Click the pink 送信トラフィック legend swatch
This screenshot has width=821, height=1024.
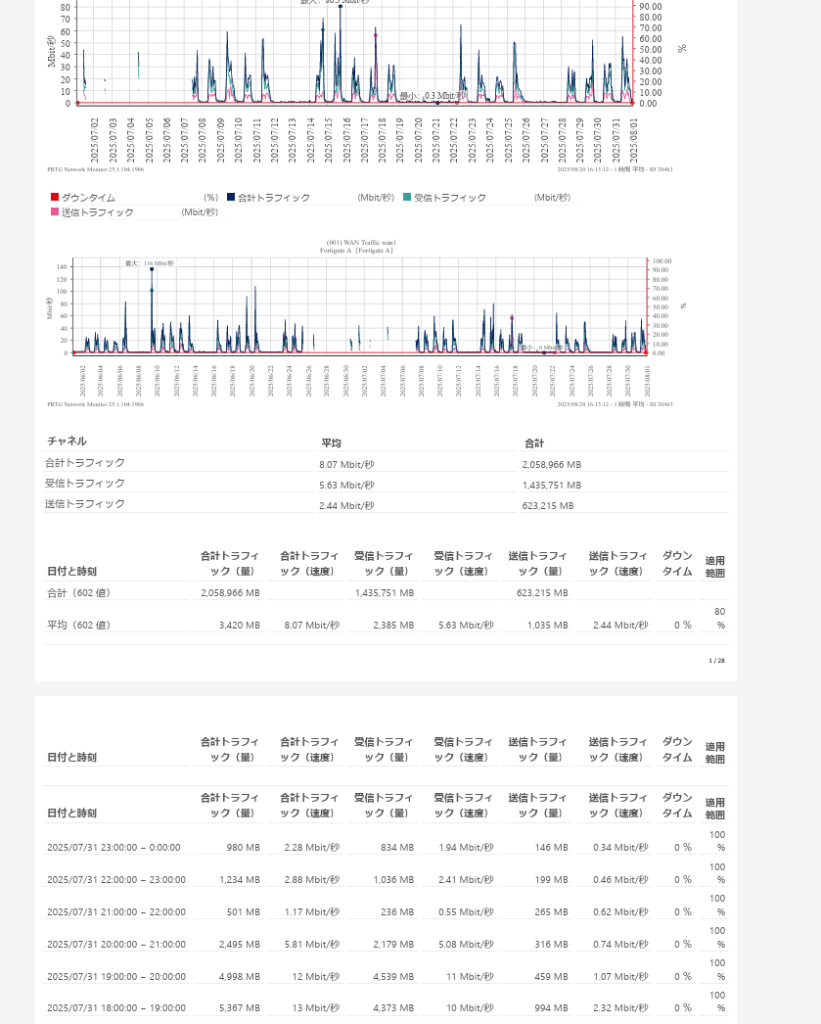55,212
